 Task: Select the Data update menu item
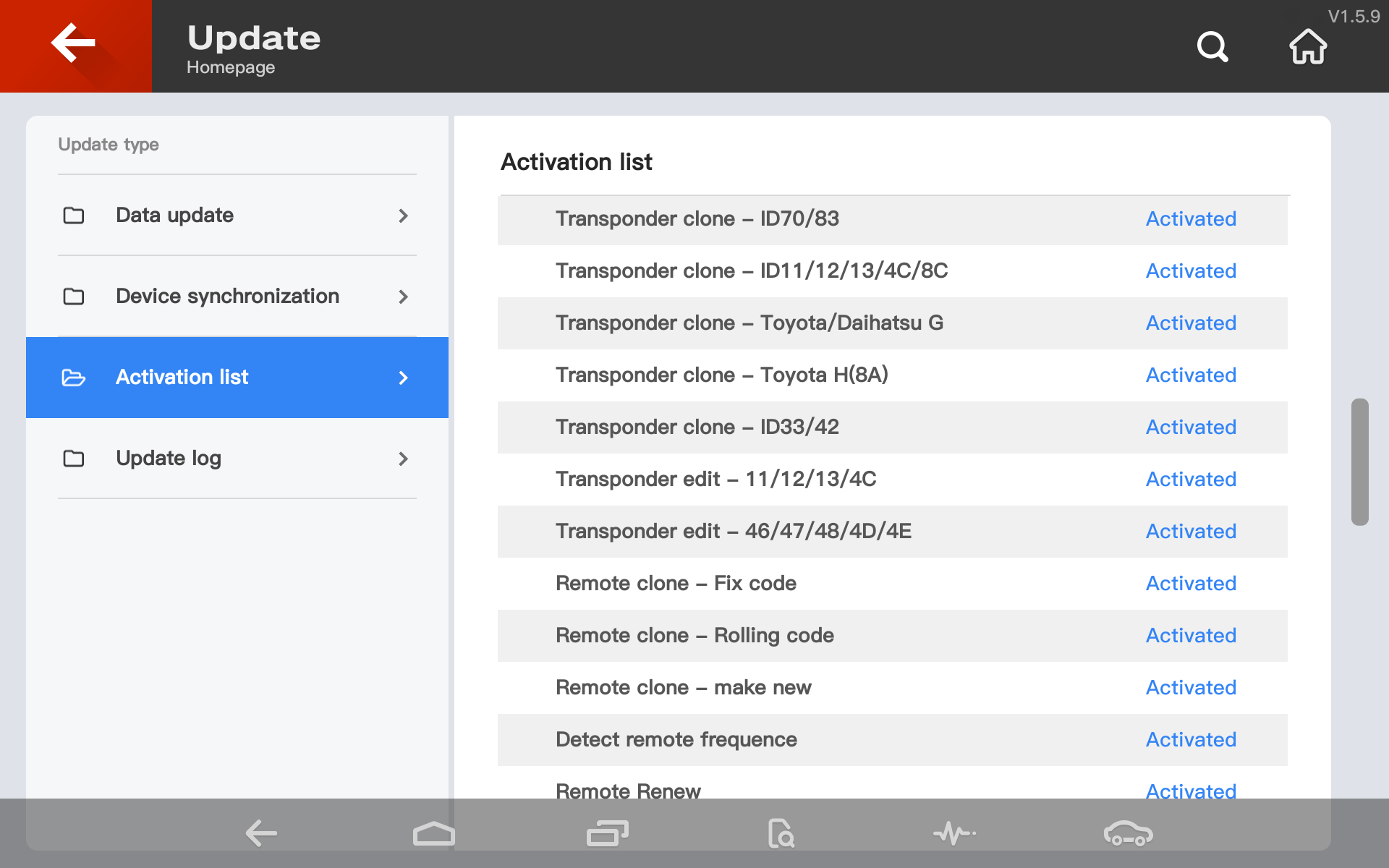click(236, 215)
